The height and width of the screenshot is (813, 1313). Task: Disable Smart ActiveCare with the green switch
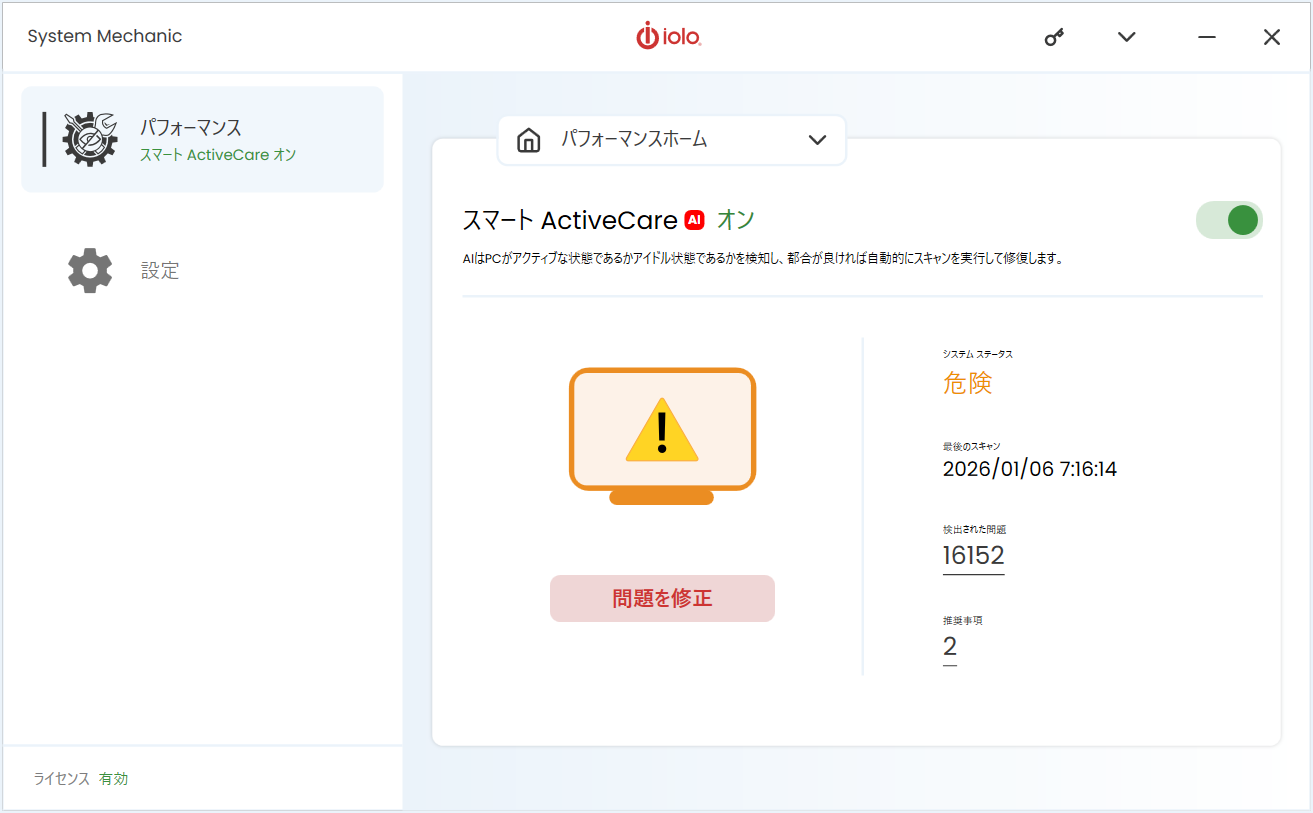pyautogui.click(x=1229, y=220)
